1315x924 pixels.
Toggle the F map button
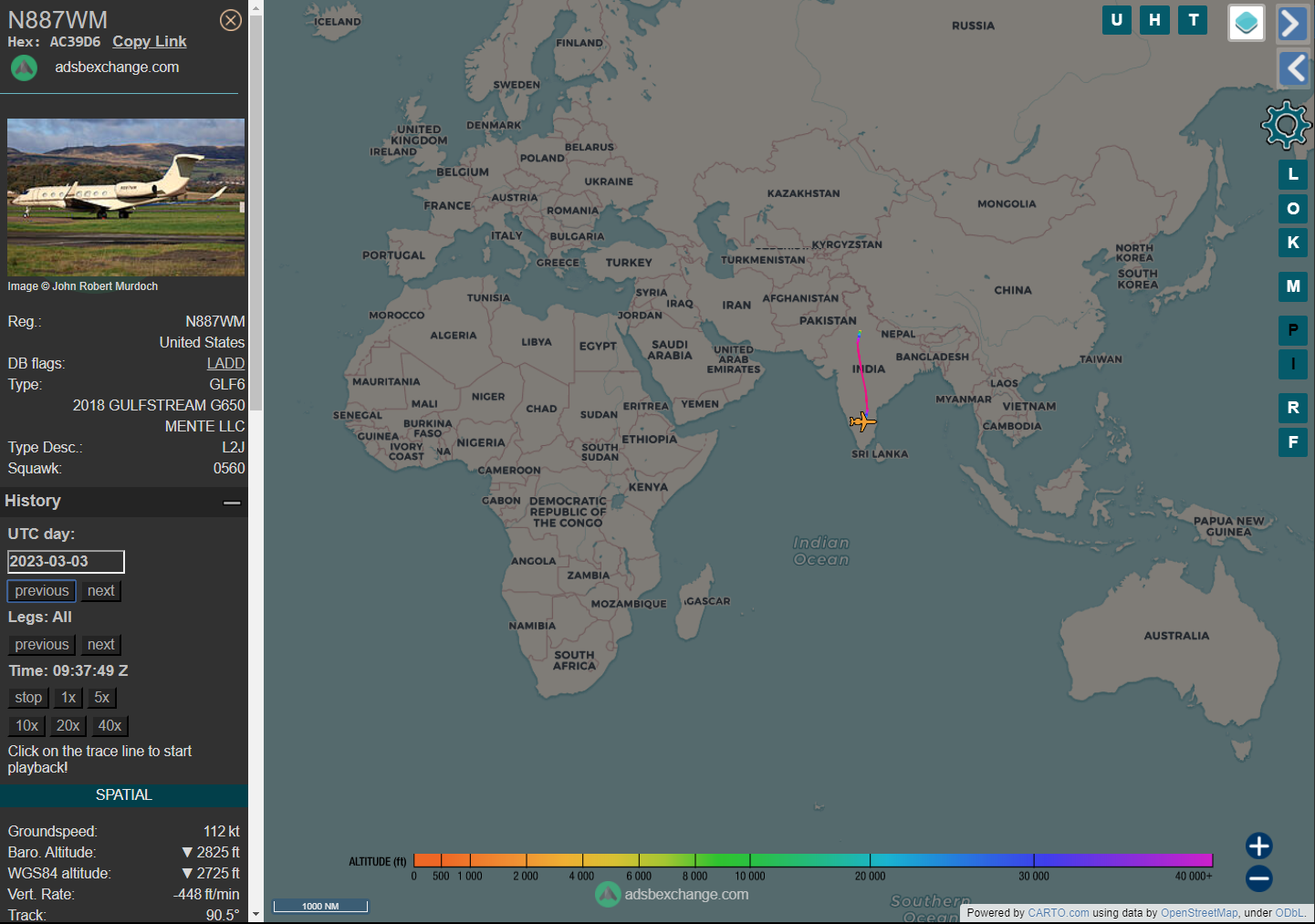point(1293,442)
